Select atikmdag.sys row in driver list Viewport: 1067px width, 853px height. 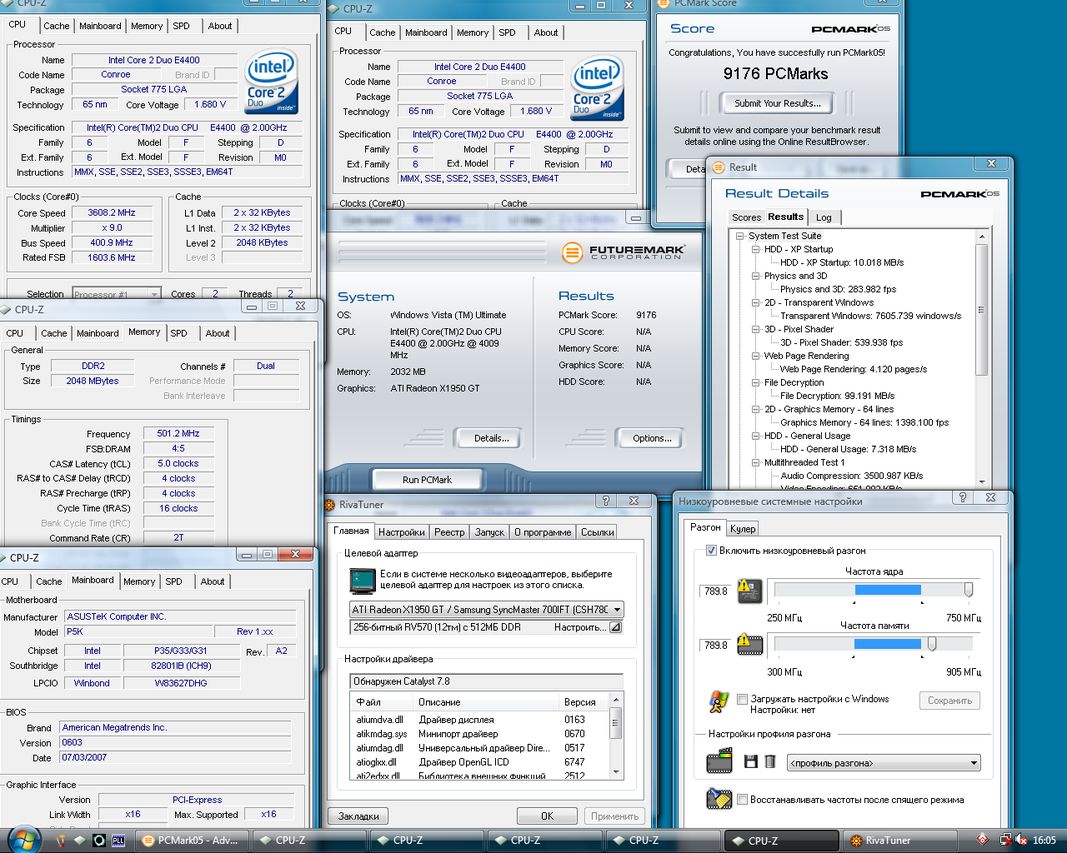click(480, 734)
